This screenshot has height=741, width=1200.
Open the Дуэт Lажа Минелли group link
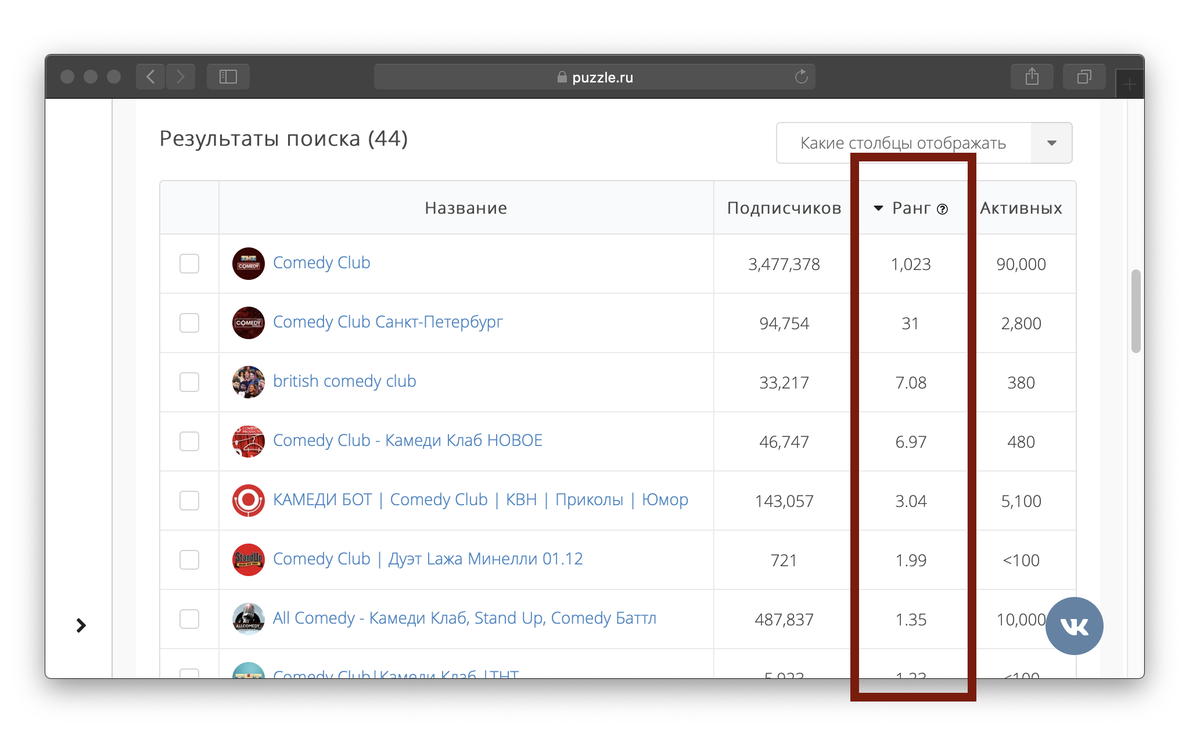428,558
